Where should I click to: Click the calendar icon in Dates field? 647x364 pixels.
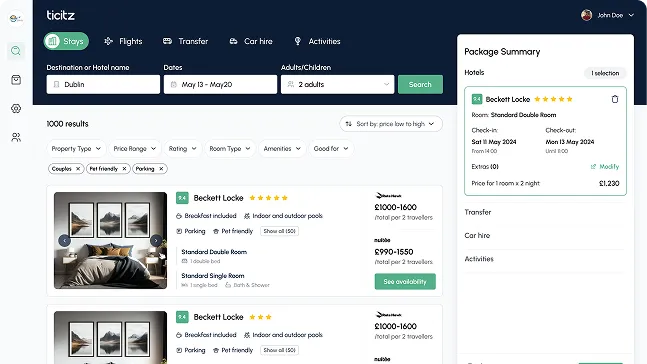pos(174,85)
